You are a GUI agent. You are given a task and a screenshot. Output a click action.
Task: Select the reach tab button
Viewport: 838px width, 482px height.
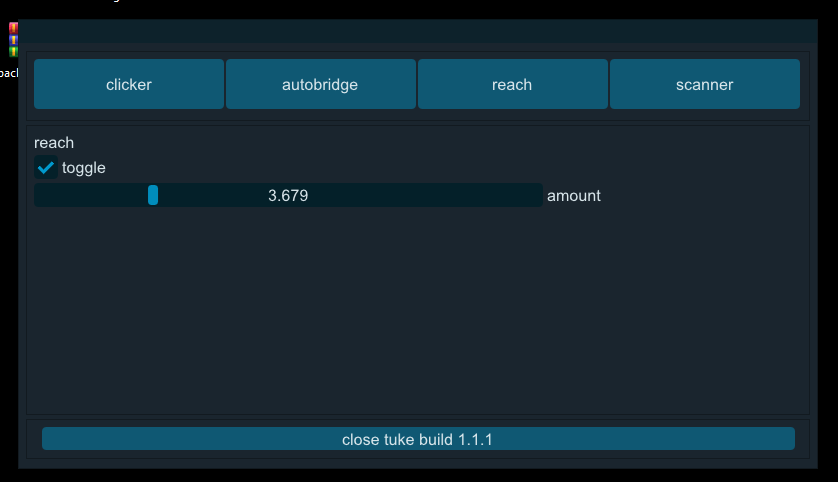(x=513, y=84)
